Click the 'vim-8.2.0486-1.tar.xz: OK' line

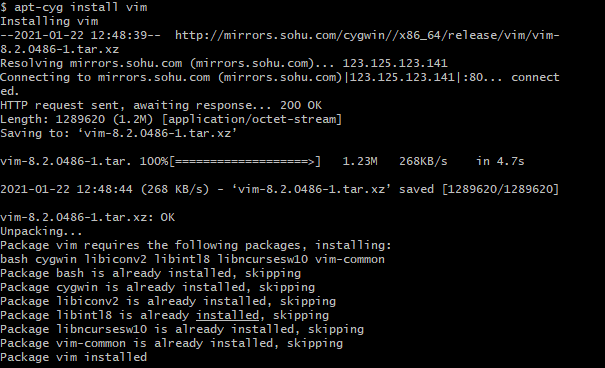click(88, 218)
